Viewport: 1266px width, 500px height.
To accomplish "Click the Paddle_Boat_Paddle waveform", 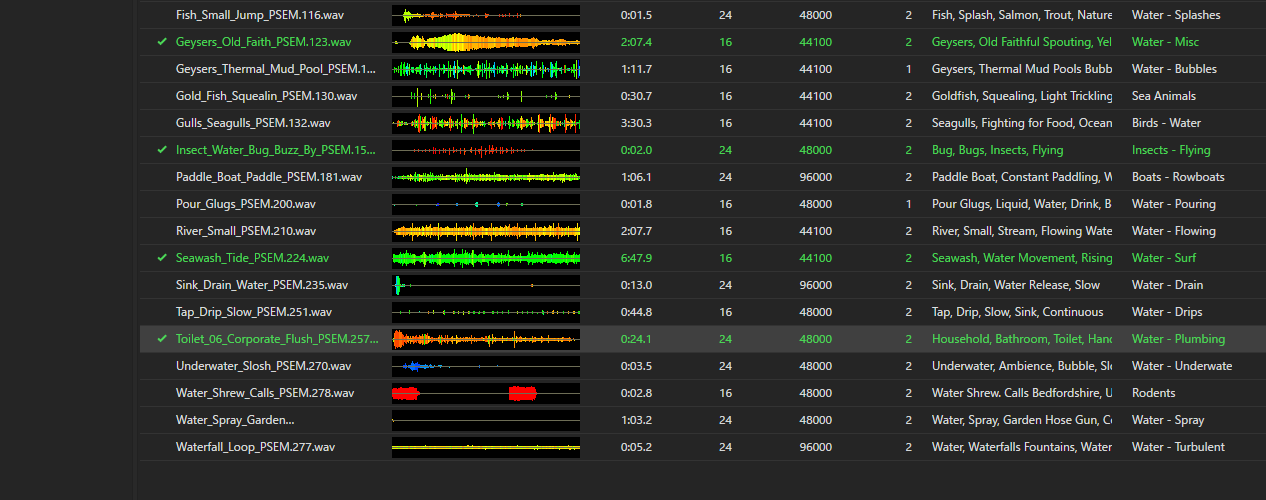I will click(x=486, y=177).
